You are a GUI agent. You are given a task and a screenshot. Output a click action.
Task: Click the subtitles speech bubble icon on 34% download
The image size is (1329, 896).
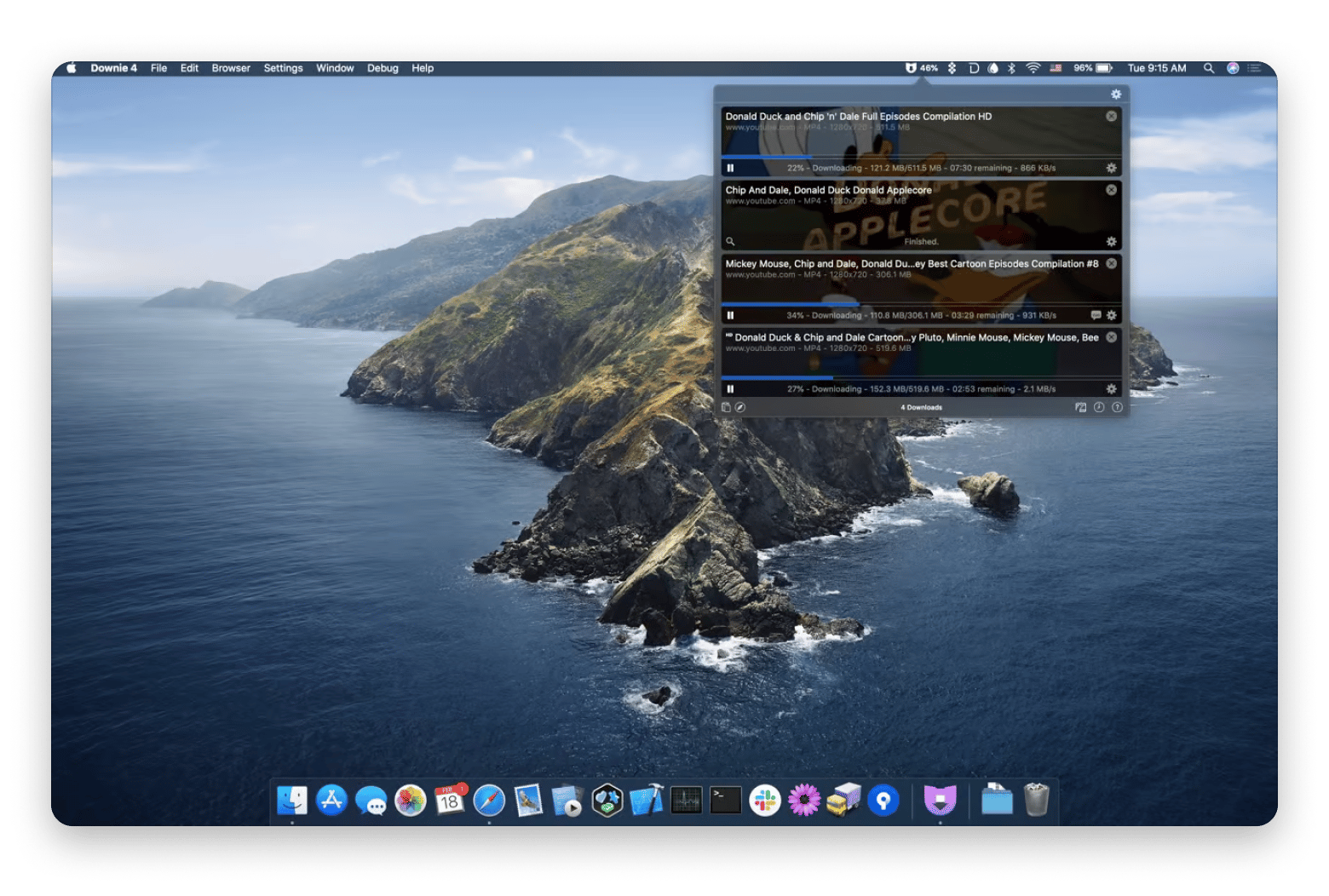click(x=1096, y=315)
